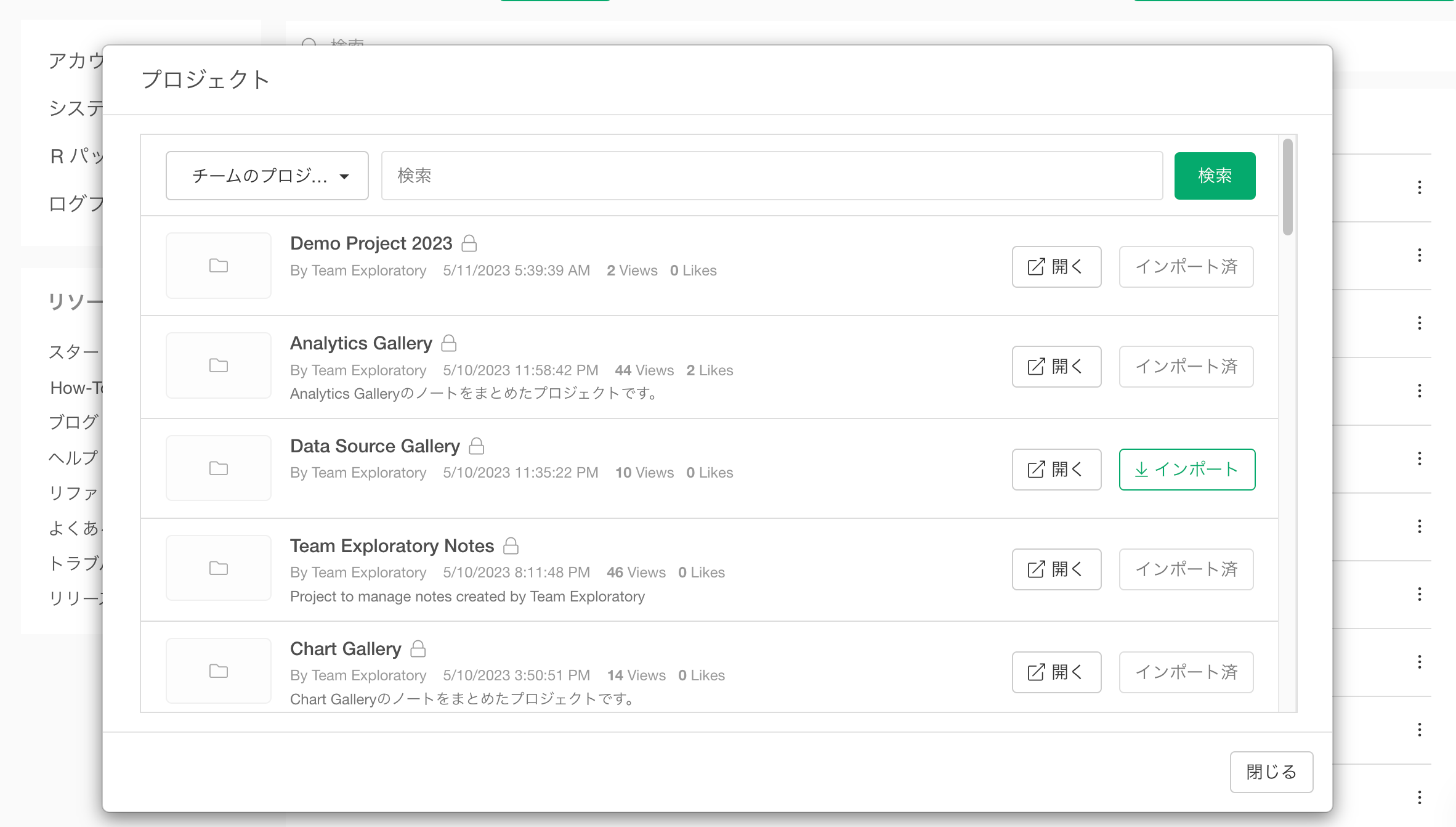Click the lock icon next to Analytics Gallery

pos(449,343)
